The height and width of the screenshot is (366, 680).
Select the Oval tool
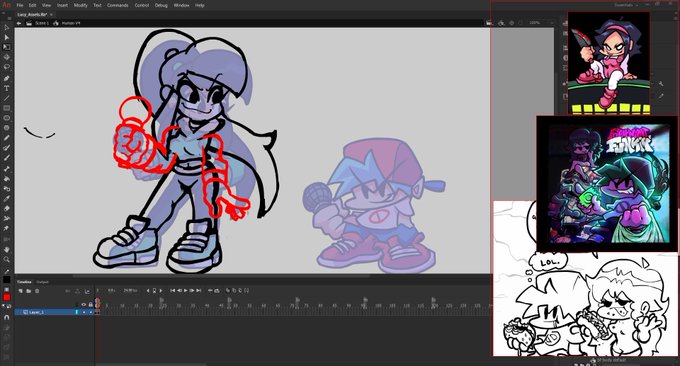point(7,118)
